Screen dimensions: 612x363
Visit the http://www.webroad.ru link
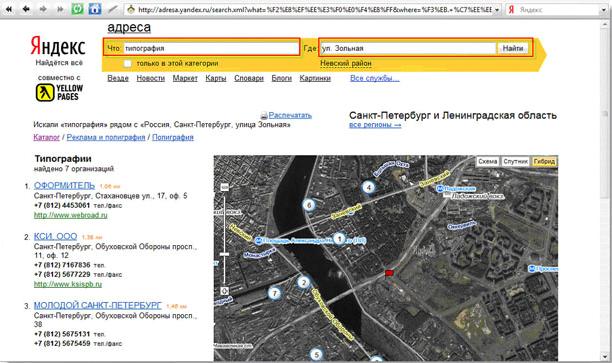click(x=71, y=215)
